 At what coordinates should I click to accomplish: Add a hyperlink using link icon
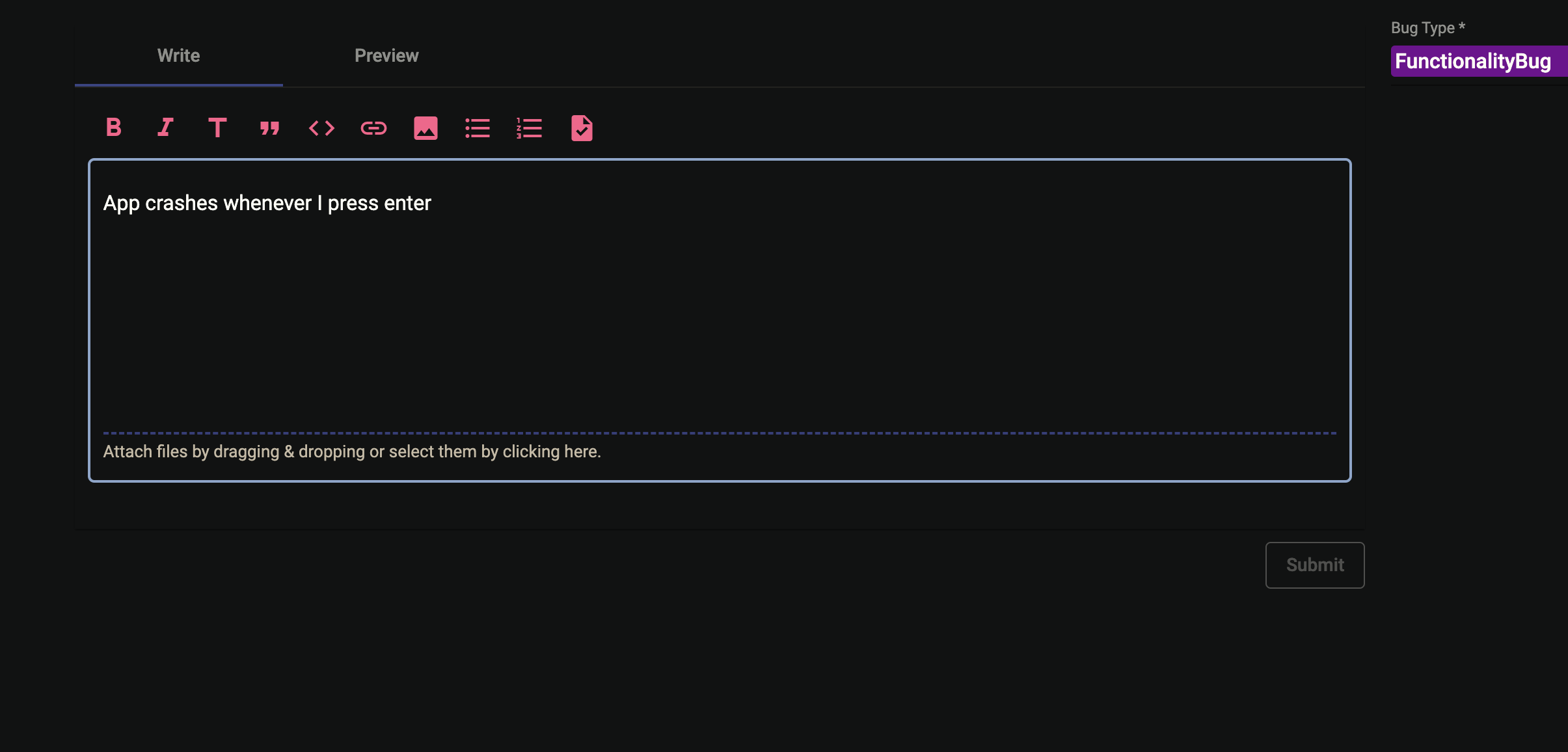(x=373, y=128)
